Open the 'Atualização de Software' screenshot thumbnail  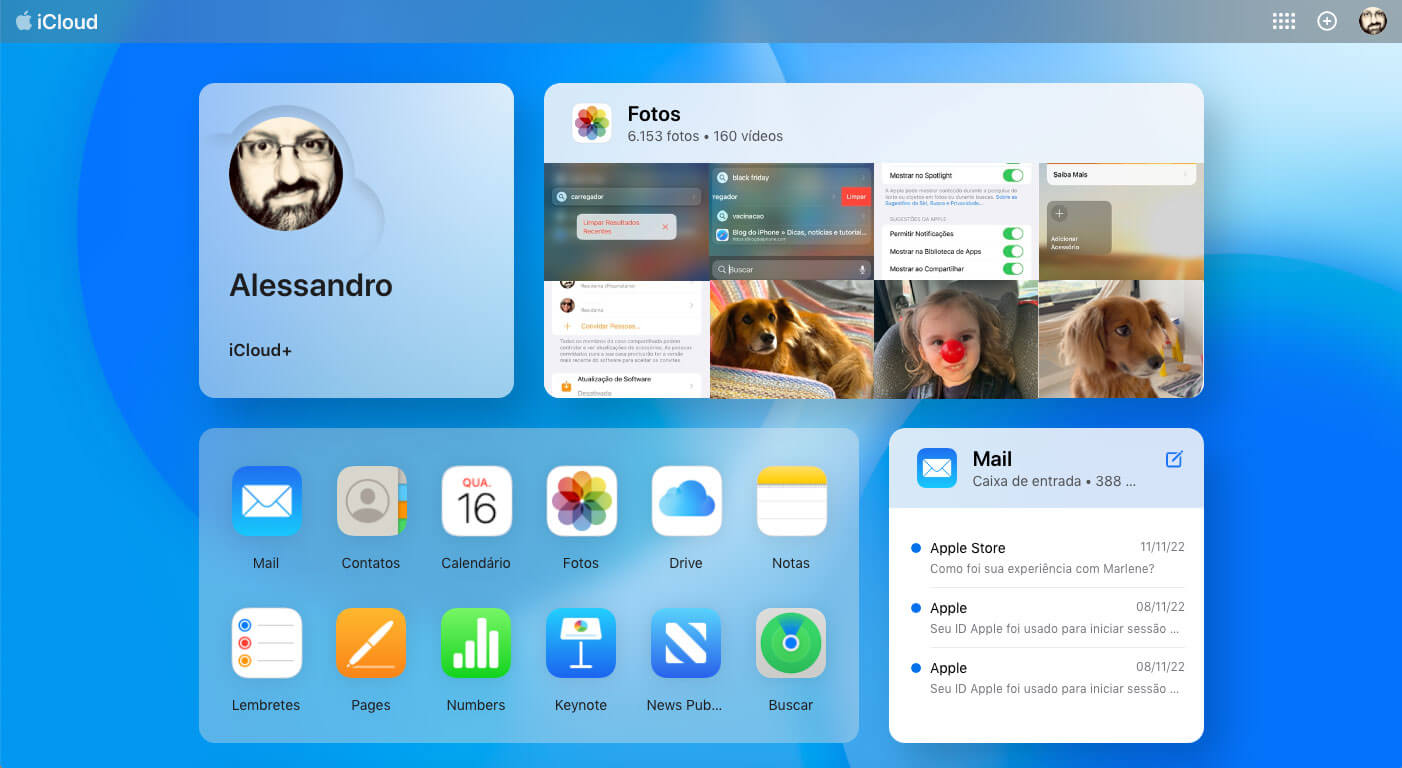626,339
